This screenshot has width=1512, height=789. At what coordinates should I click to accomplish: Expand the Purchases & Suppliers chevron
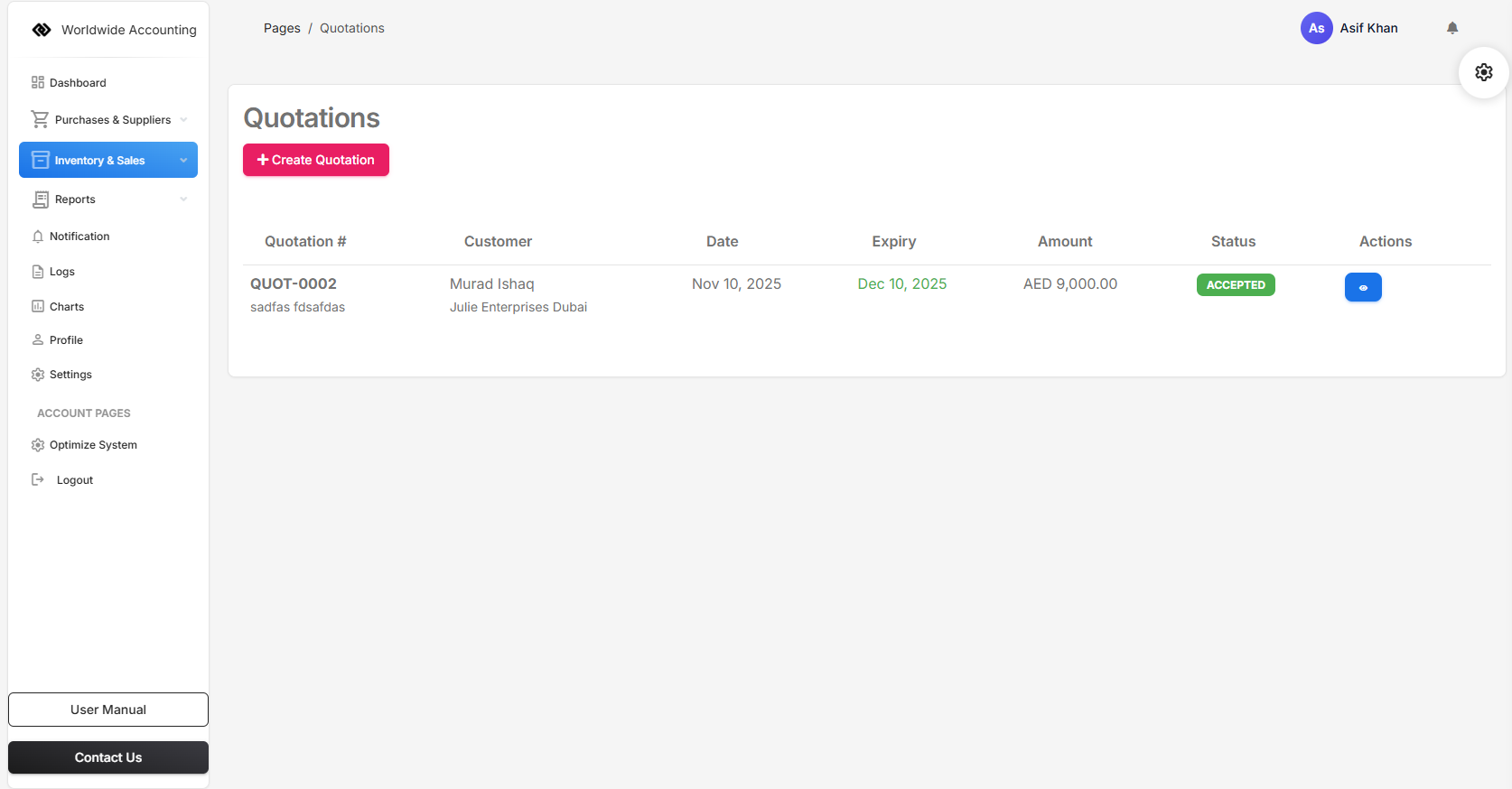point(183,120)
